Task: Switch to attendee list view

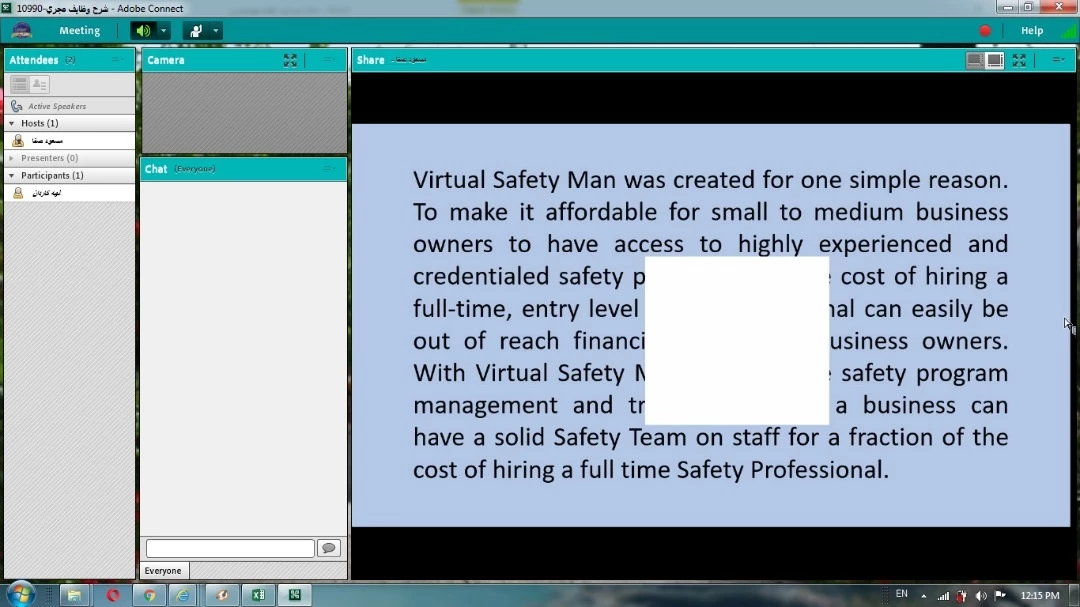Action: pyautogui.click(x=19, y=84)
